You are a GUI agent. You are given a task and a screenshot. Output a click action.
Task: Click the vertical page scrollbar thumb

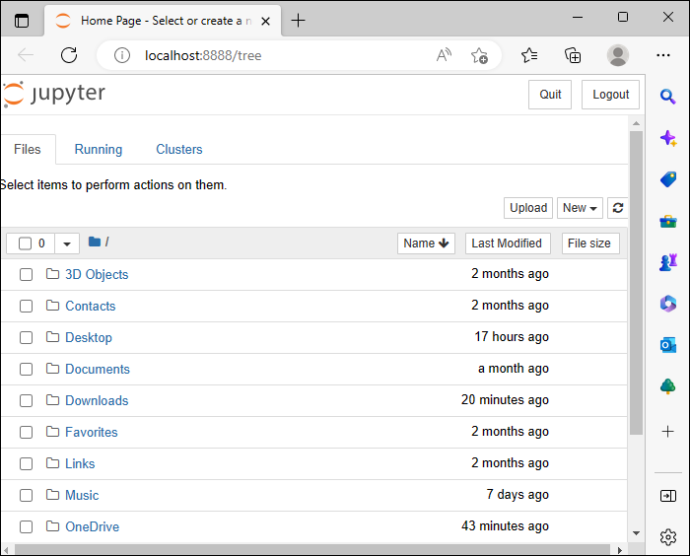point(636,282)
